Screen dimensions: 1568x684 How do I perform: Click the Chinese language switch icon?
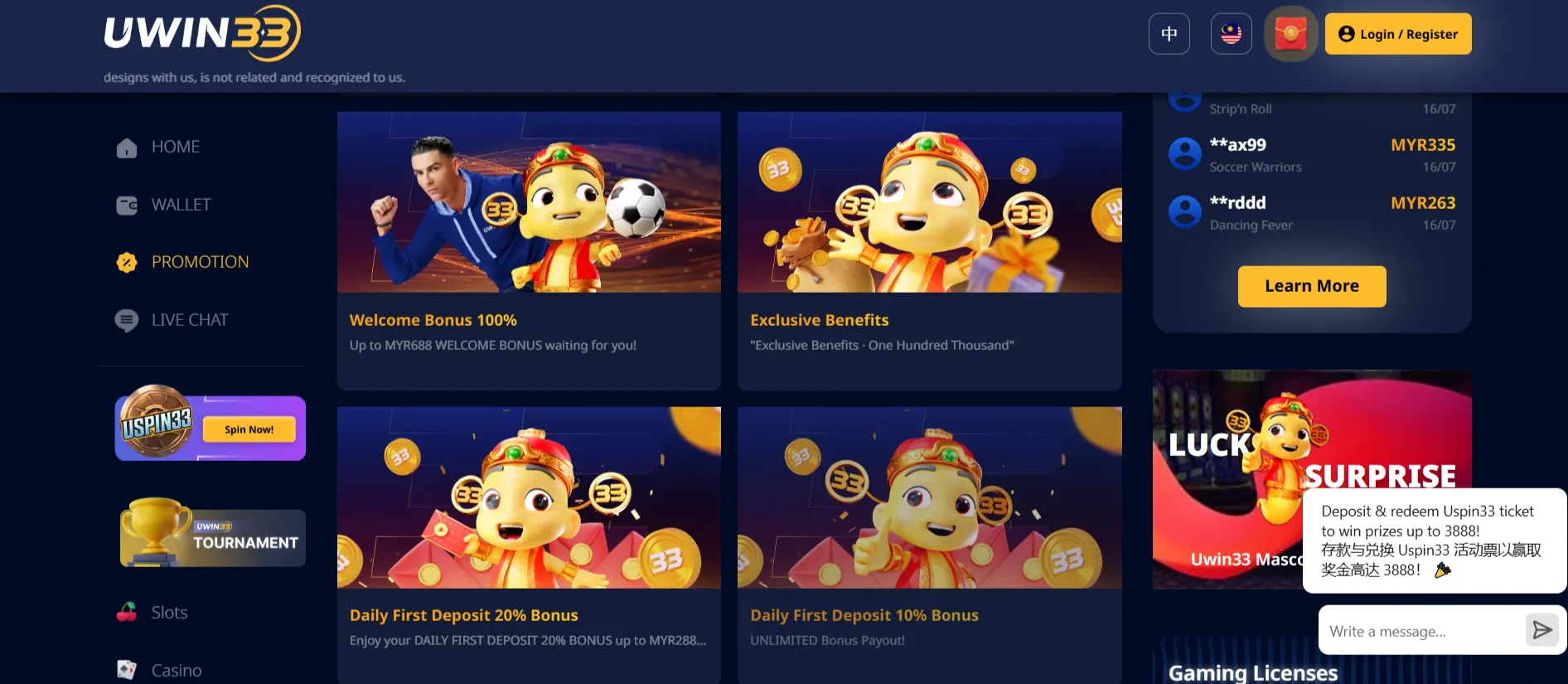[1169, 34]
